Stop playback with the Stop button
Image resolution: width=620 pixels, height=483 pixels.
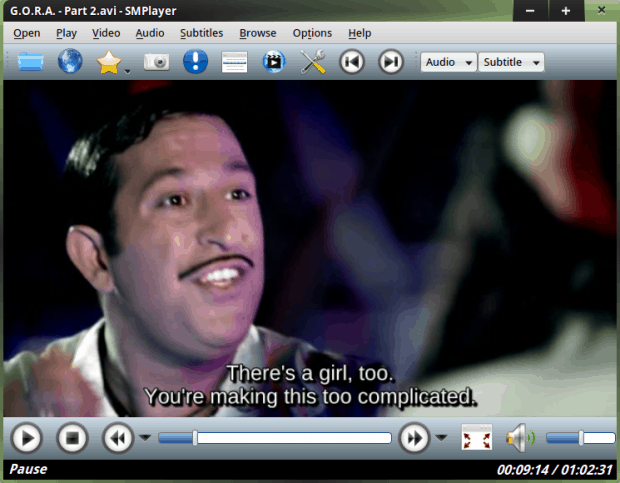coord(71,438)
